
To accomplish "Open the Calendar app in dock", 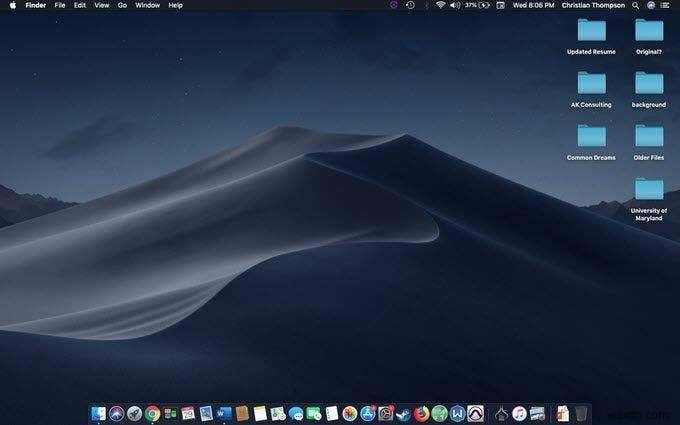I will tap(188, 414).
